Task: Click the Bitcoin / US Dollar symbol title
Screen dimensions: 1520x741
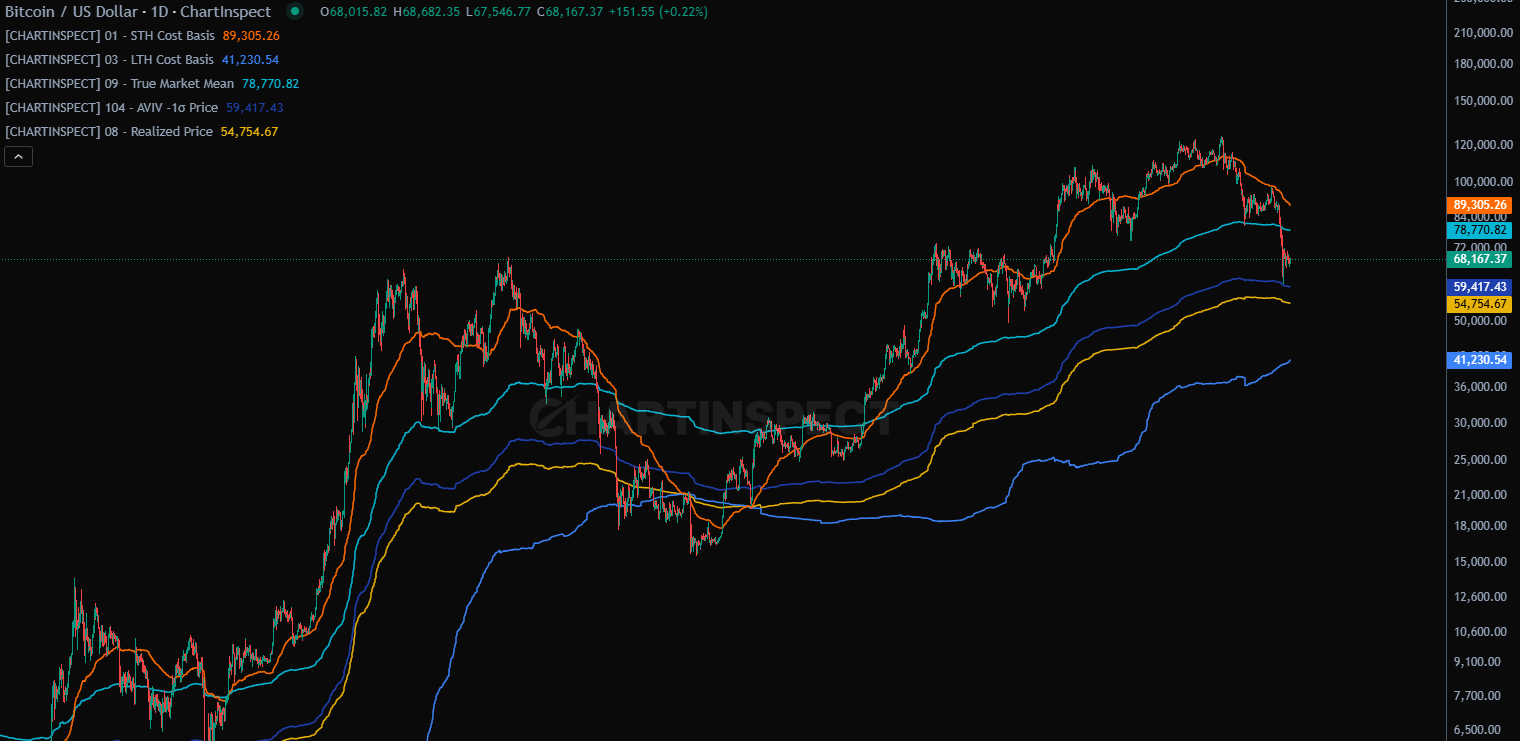Action: tap(138, 12)
